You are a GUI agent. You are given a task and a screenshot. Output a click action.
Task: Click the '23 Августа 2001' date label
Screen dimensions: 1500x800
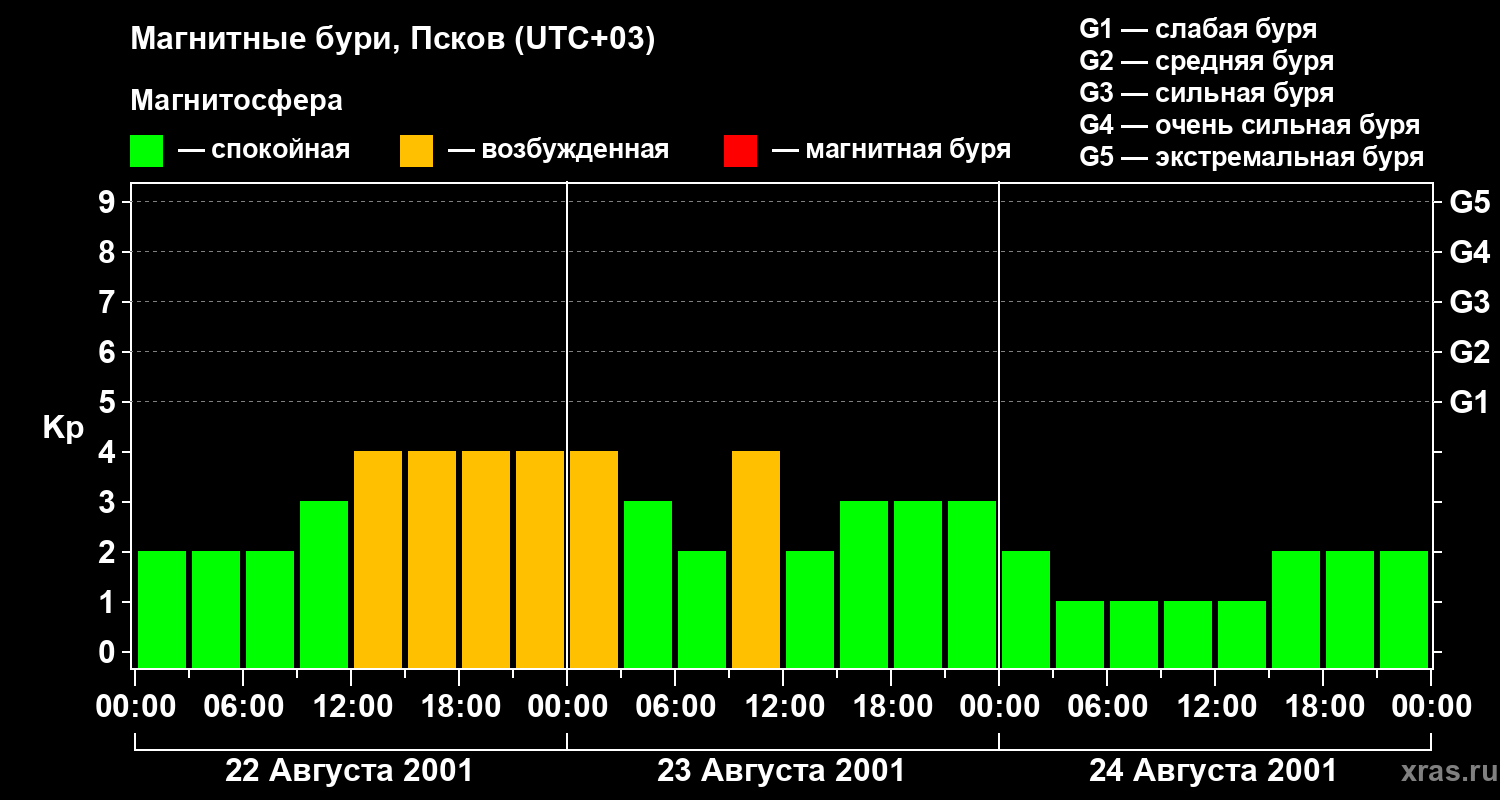click(781, 771)
